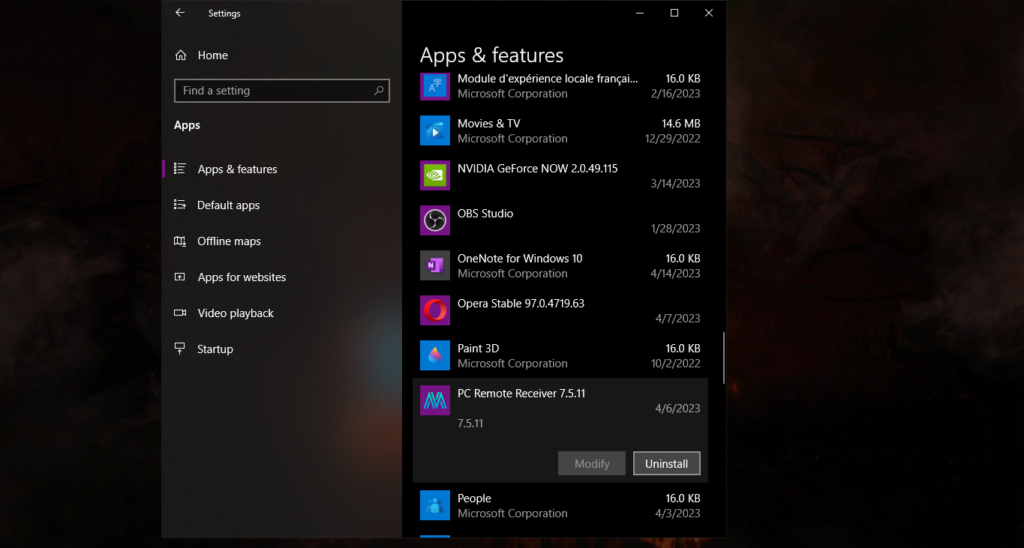This screenshot has height=548, width=1024.
Task: Select the NVIDIA GeForce NOW icon
Action: tap(435, 176)
